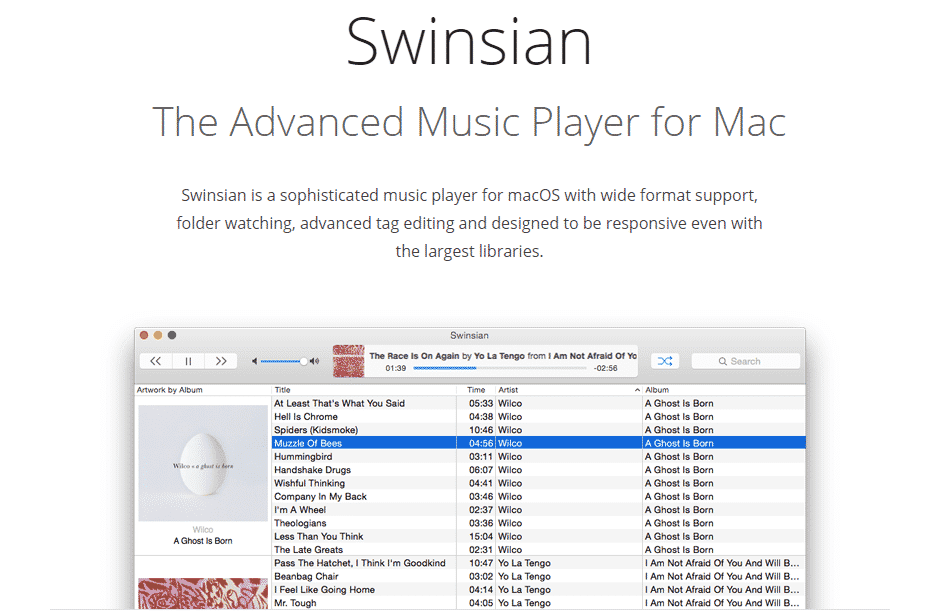Sort by Title column header
Image resolution: width=938 pixels, height=611 pixels.
coord(364,390)
